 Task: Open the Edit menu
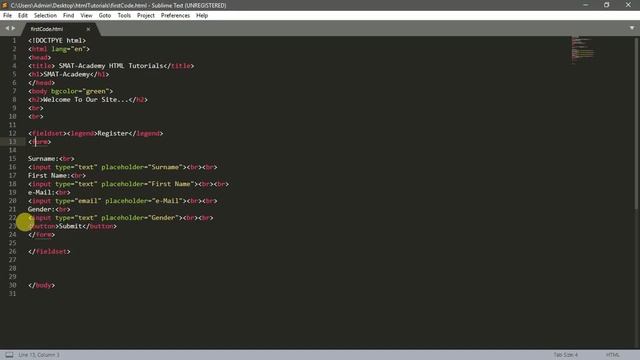click(23, 16)
